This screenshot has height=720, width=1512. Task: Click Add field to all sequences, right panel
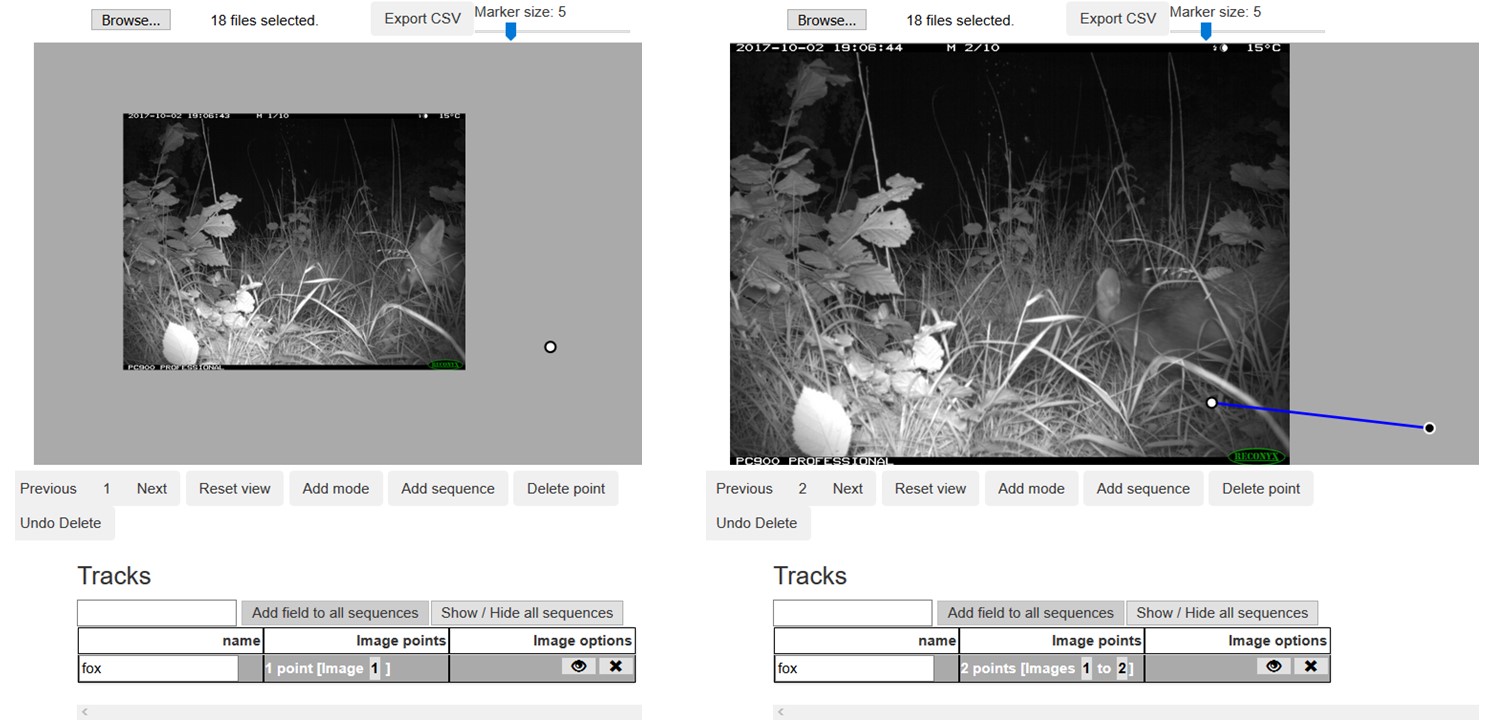(1031, 613)
